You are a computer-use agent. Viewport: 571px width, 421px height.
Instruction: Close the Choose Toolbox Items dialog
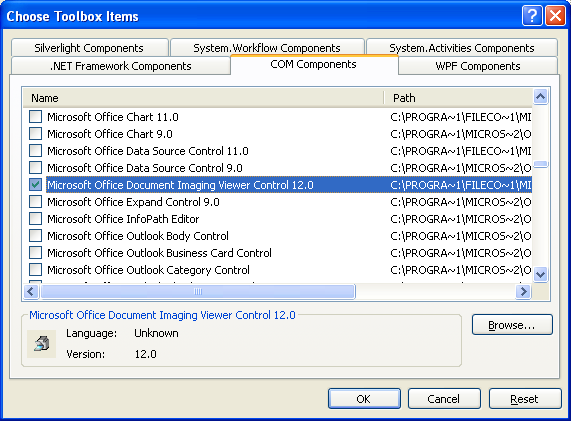[x=555, y=16]
